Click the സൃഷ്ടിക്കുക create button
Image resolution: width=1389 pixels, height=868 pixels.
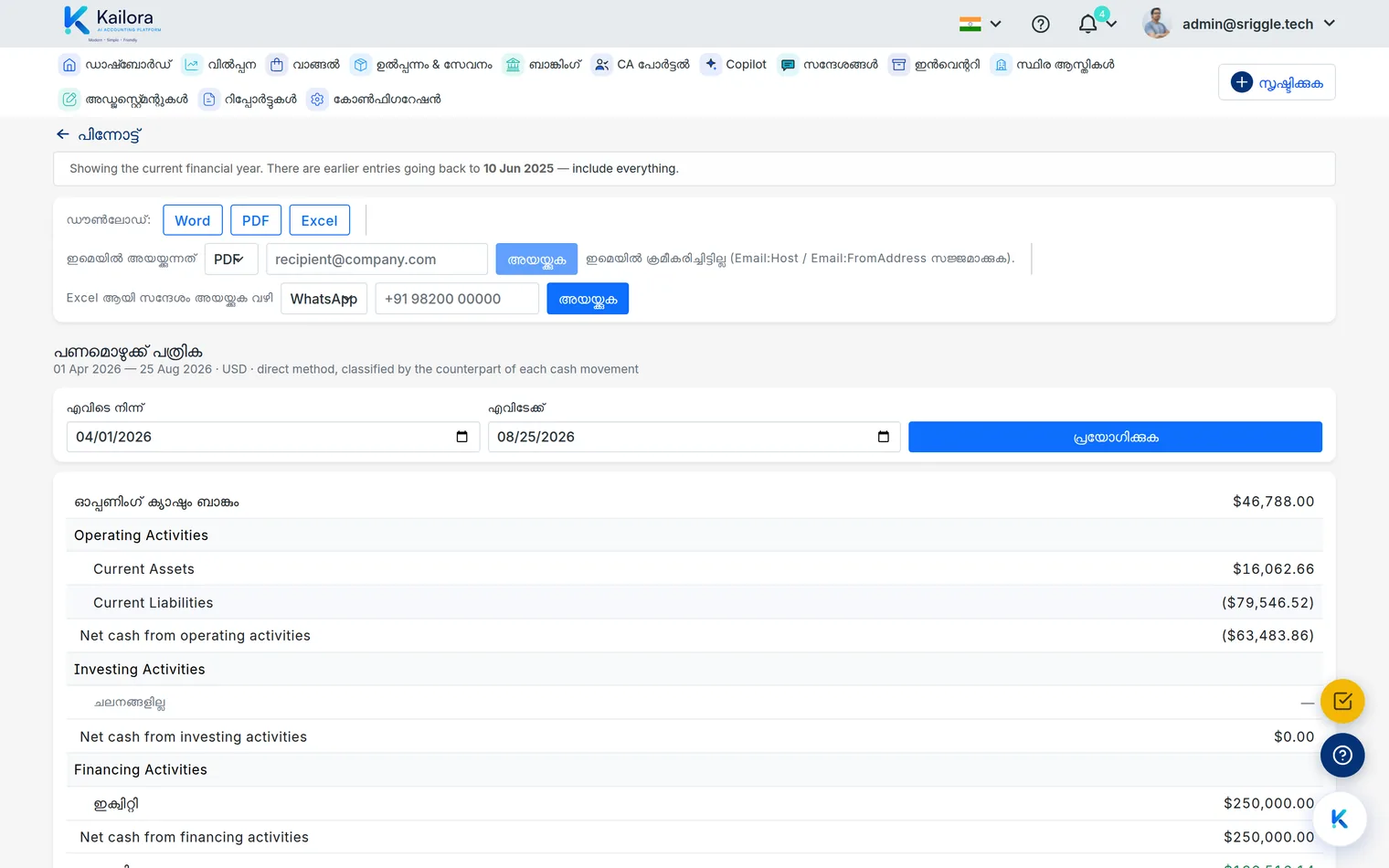[1277, 82]
